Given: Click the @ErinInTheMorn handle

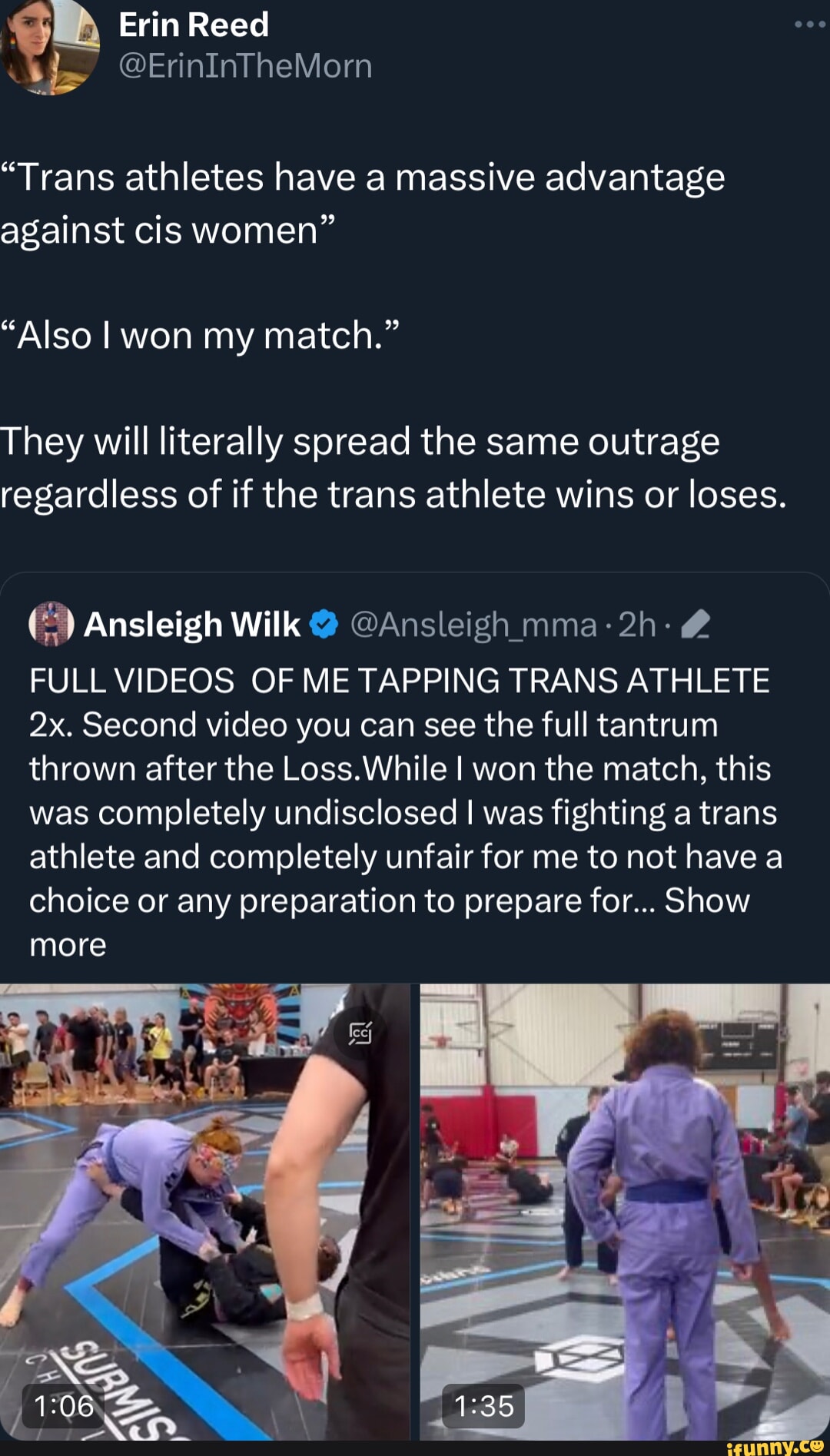Looking at the screenshot, I should click(245, 66).
